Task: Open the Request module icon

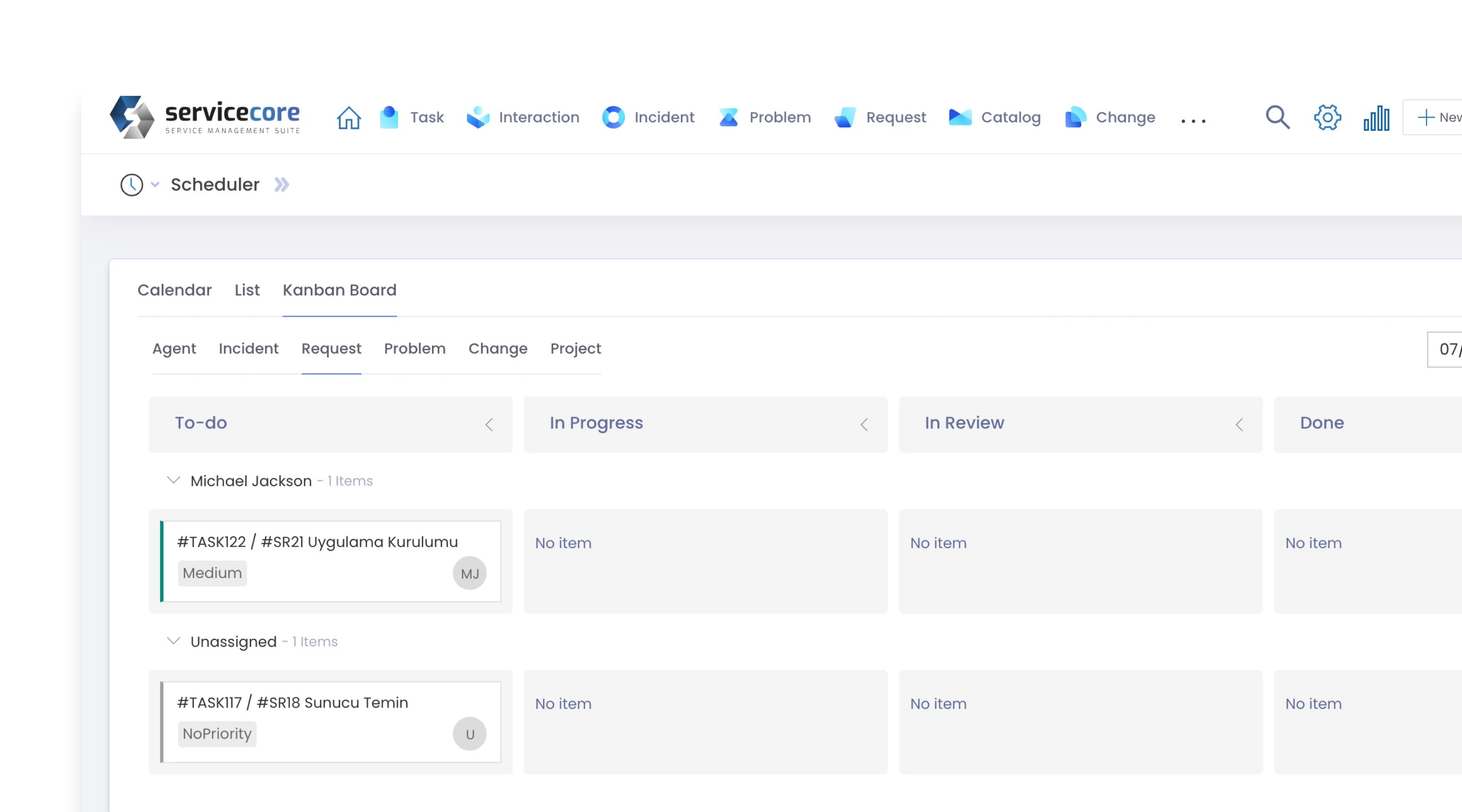Action: [845, 117]
